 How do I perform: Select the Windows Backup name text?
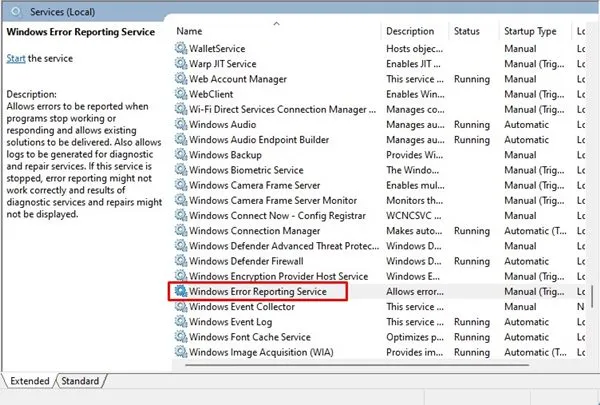(225, 155)
